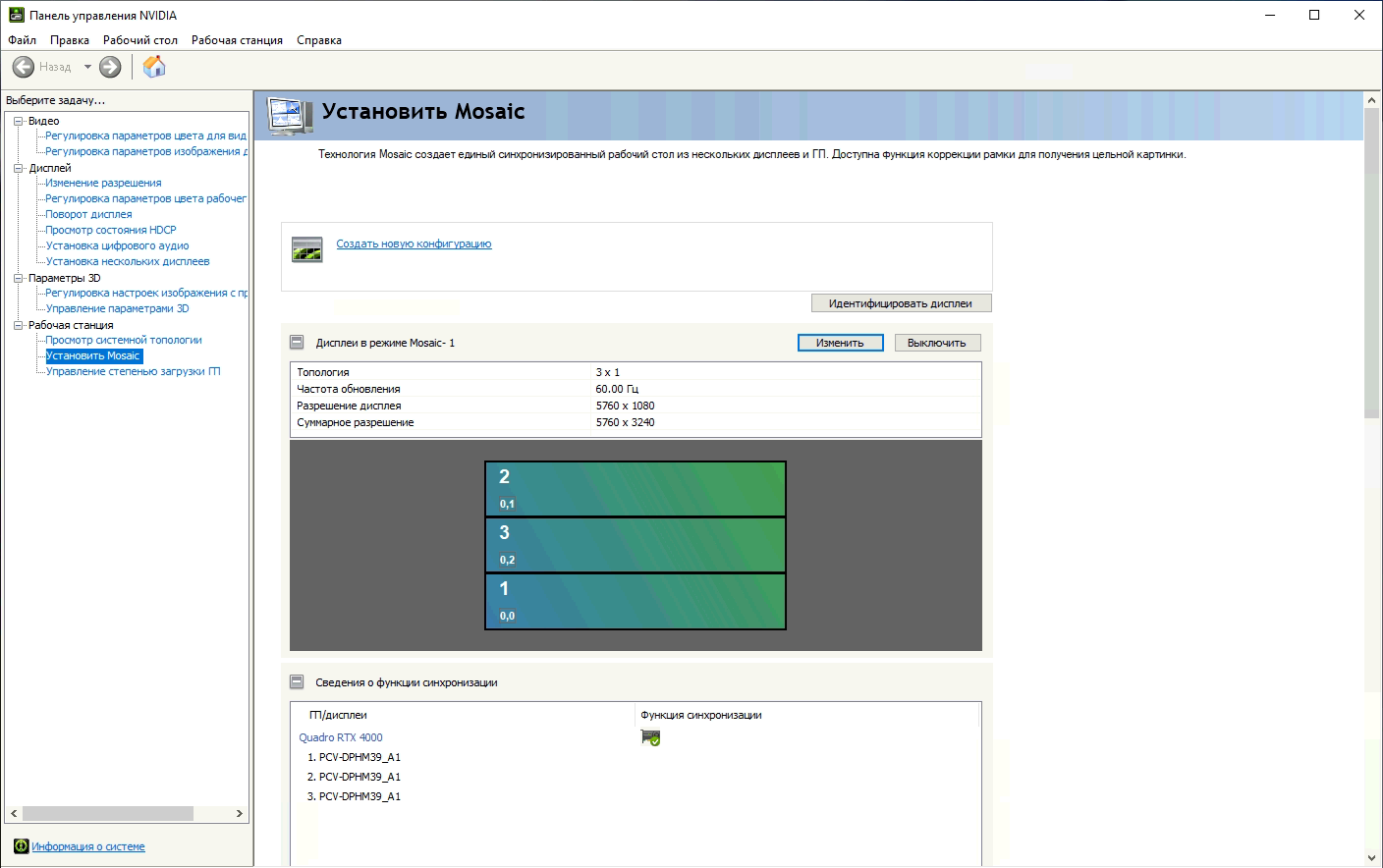Click the new configuration Mosaic icon
The height and width of the screenshot is (868, 1383).
tap(307, 249)
